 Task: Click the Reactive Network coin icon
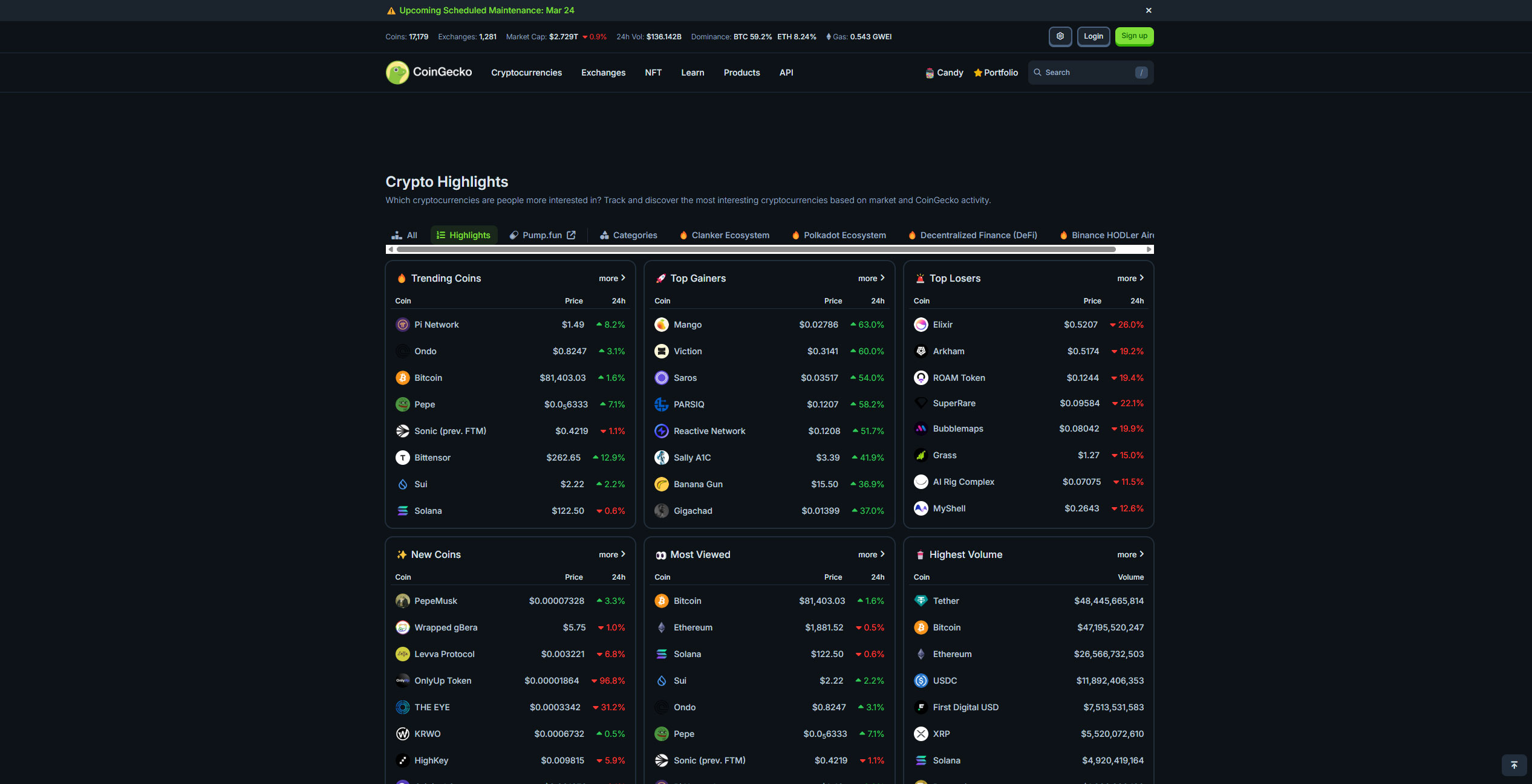point(662,431)
